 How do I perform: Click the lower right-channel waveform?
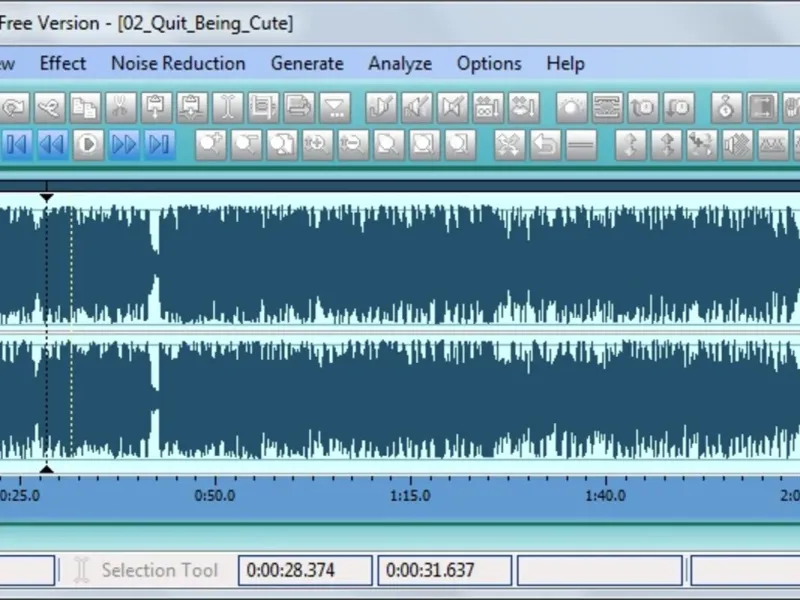400,400
